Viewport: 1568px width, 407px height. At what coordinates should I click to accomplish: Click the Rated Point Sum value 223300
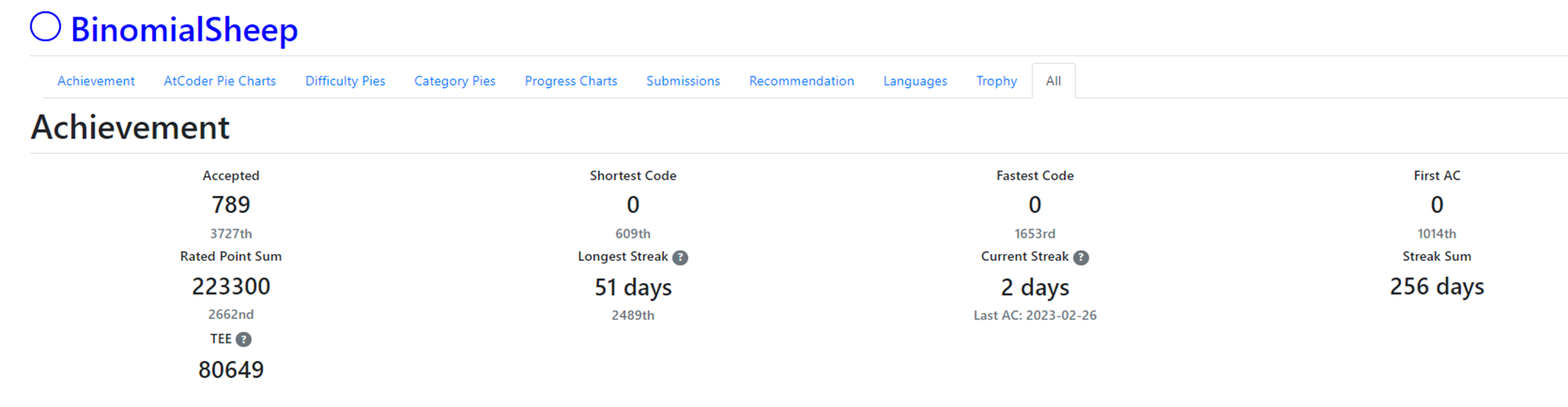coord(231,286)
